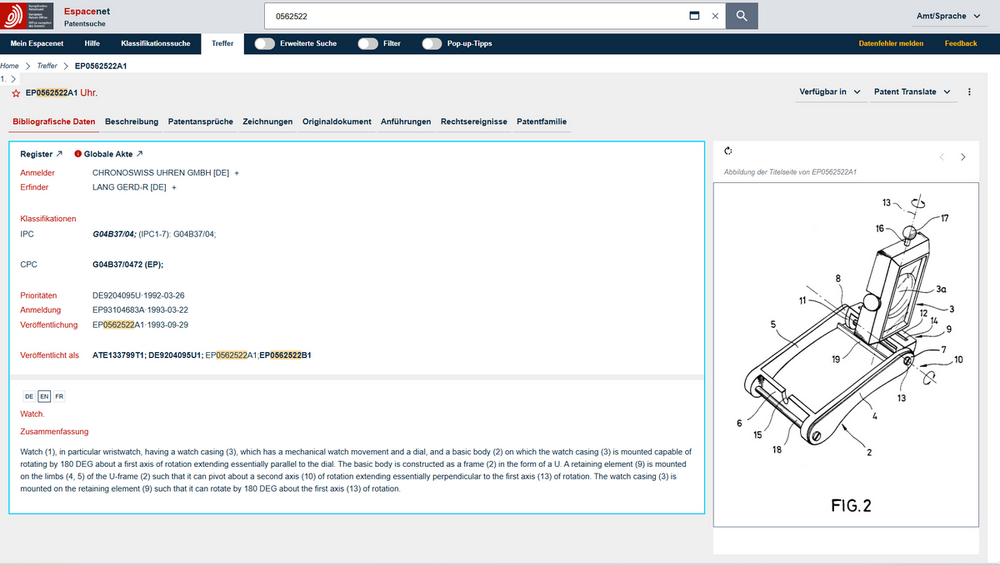
Task: Open the query builder window icon in search bar
Action: click(x=695, y=16)
